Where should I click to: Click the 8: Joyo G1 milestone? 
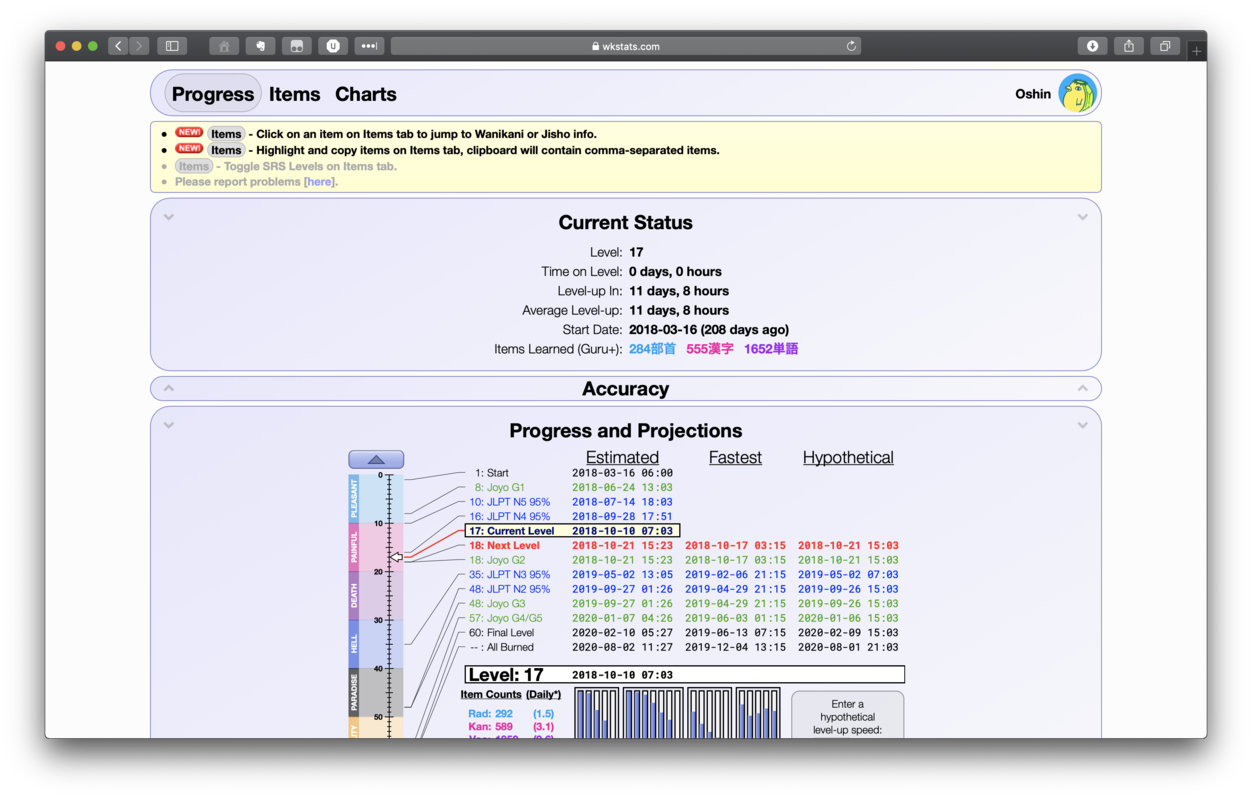[500, 488]
